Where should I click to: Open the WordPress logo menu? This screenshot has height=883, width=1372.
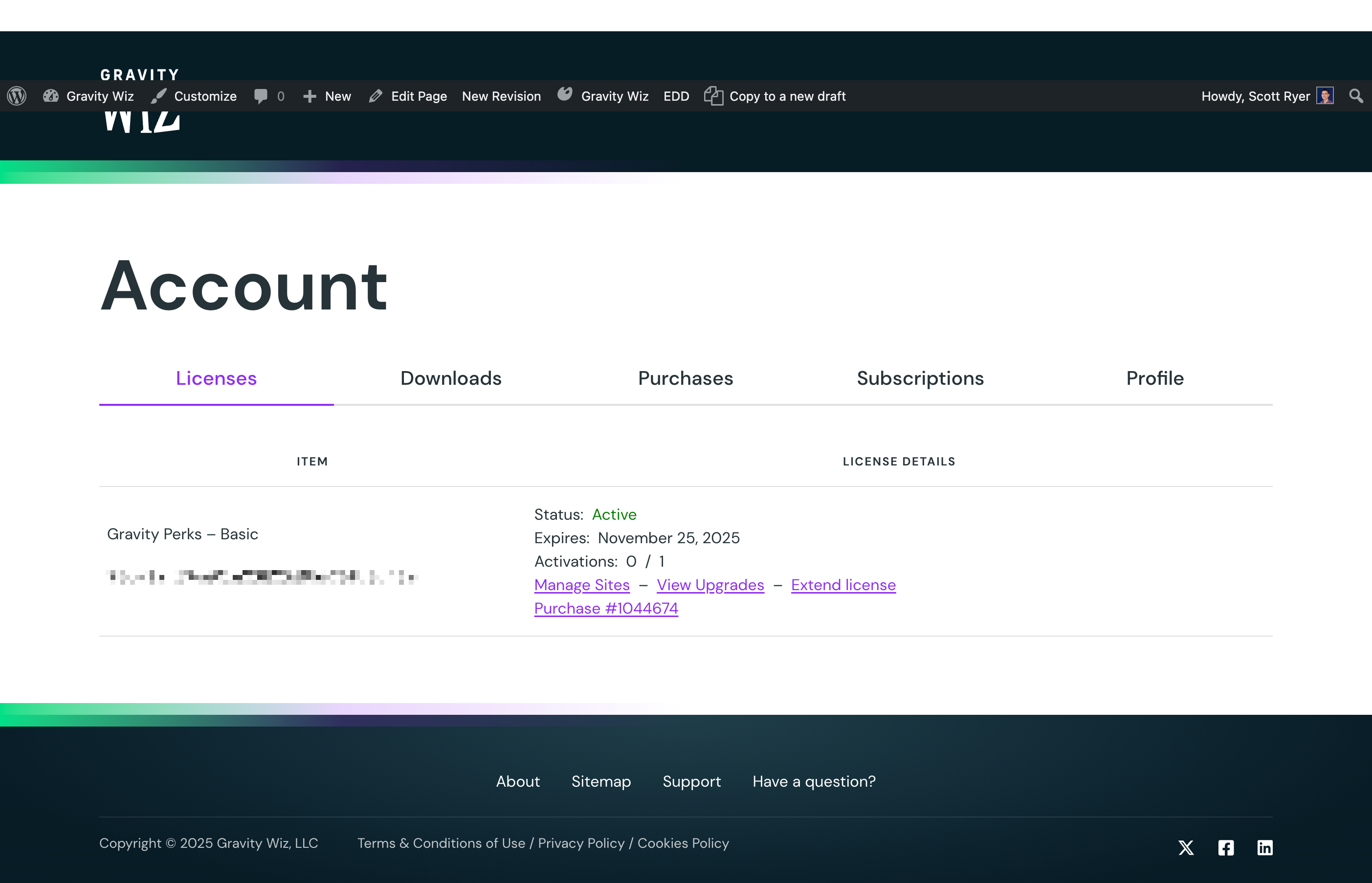[17, 96]
